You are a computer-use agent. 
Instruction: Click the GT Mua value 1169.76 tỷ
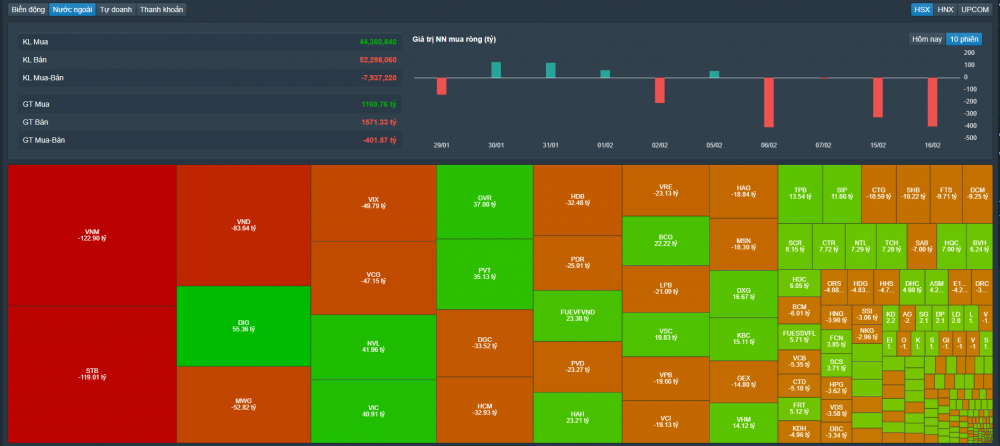pyautogui.click(x=379, y=104)
